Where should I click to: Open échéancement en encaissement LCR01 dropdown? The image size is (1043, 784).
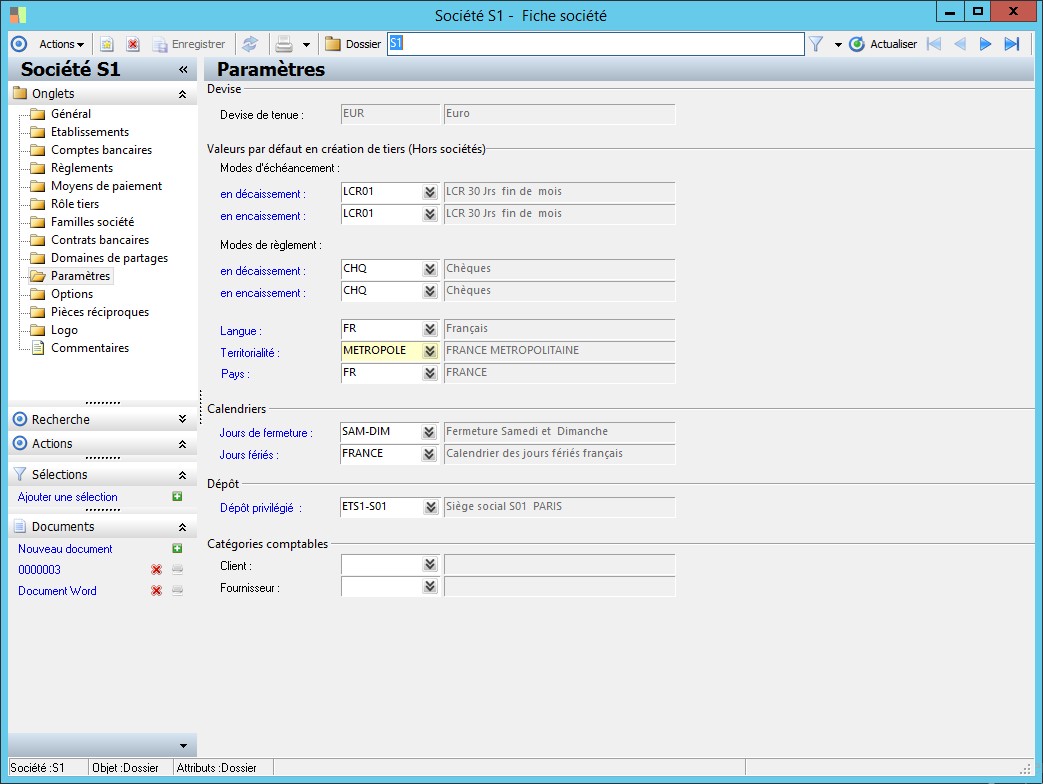(x=430, y=214)
